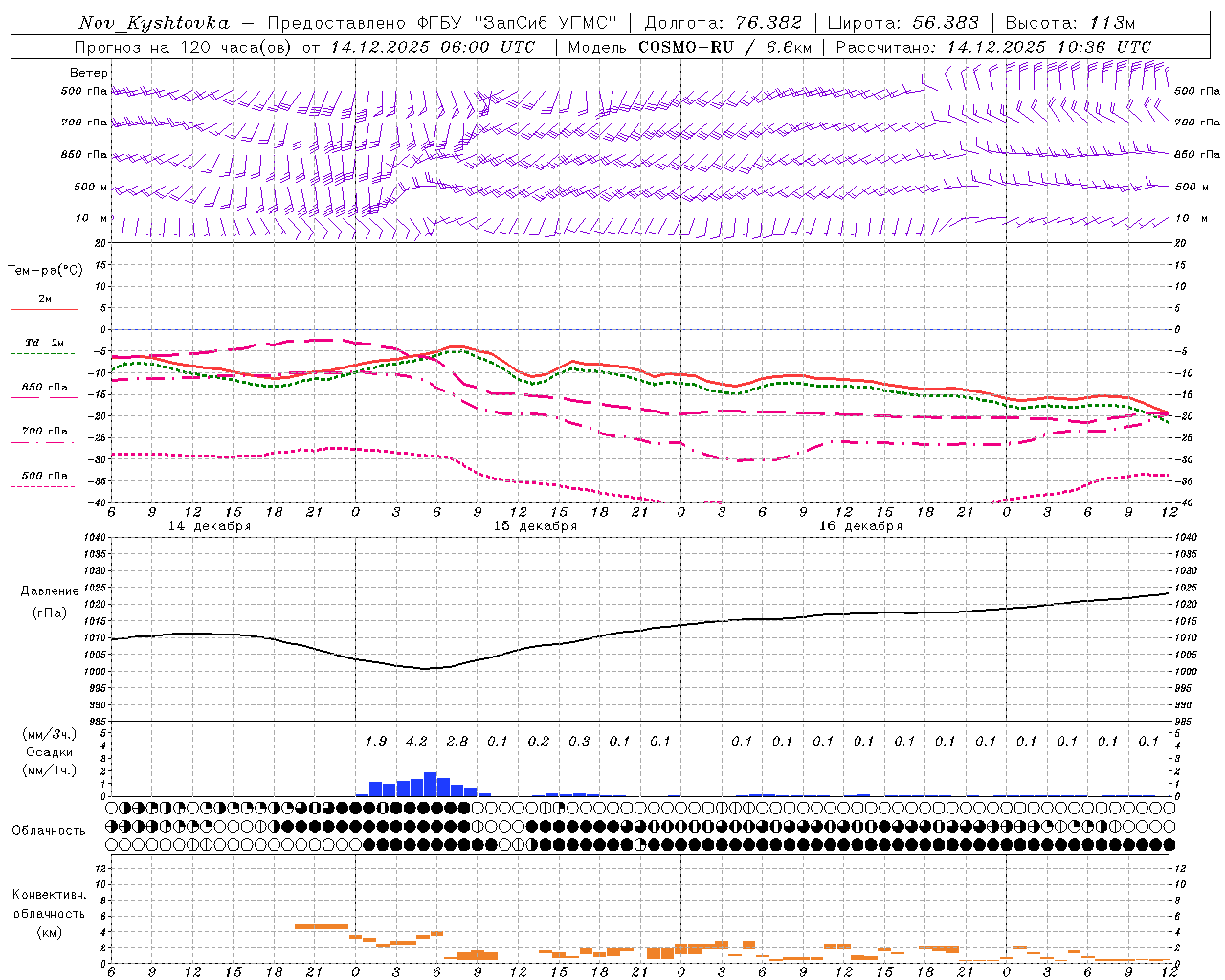Click the dash-dot line sample under 700 гПа legend
Viewport: 1225px width, 980px height.
click(42, 442)
